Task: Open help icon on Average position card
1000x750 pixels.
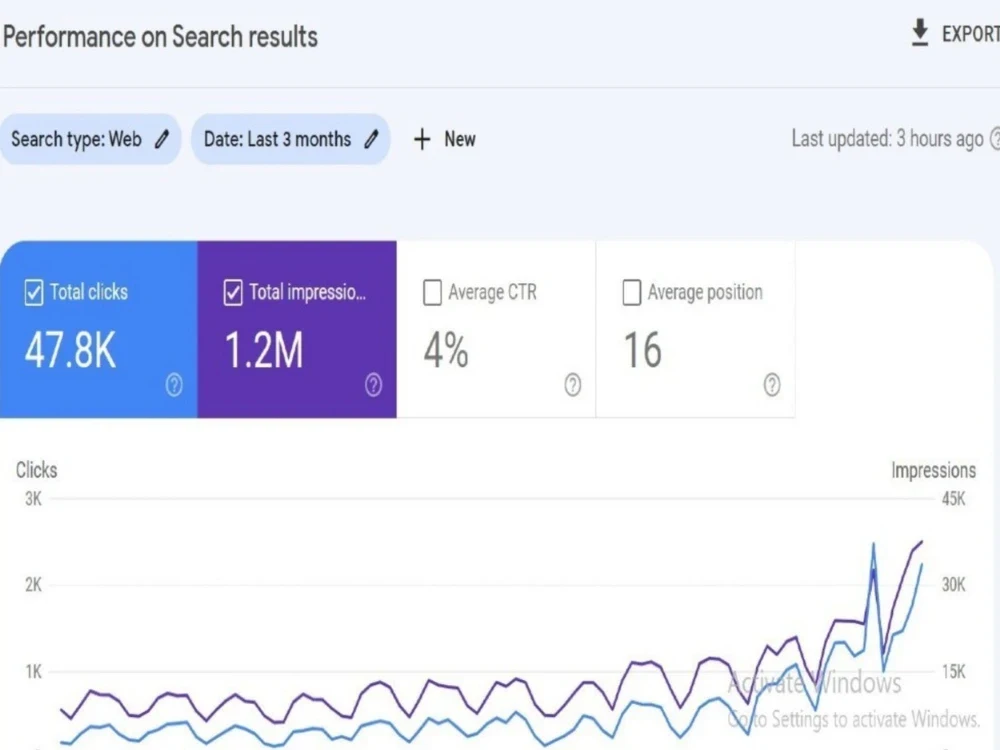Action: pyautogui.click(x=772, y=385)
